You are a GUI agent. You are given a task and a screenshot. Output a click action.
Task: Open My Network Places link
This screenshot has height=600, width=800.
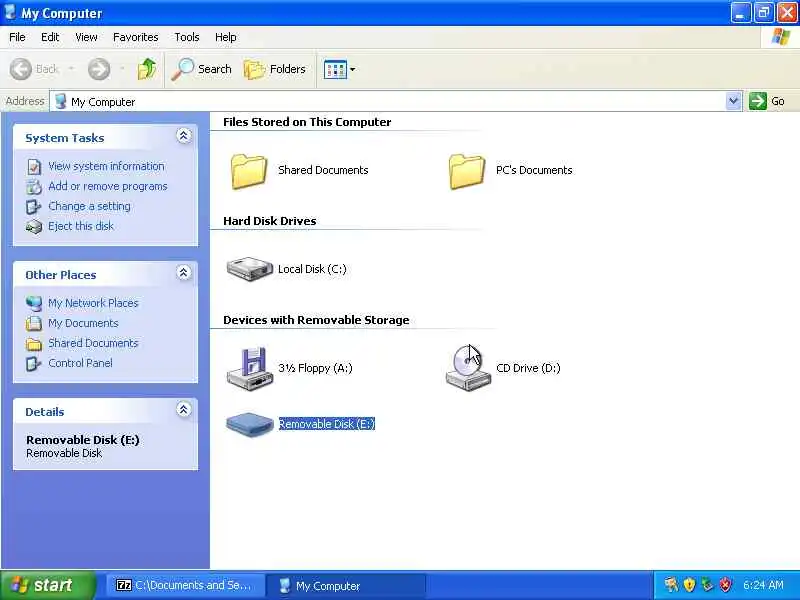click(93, 303)
